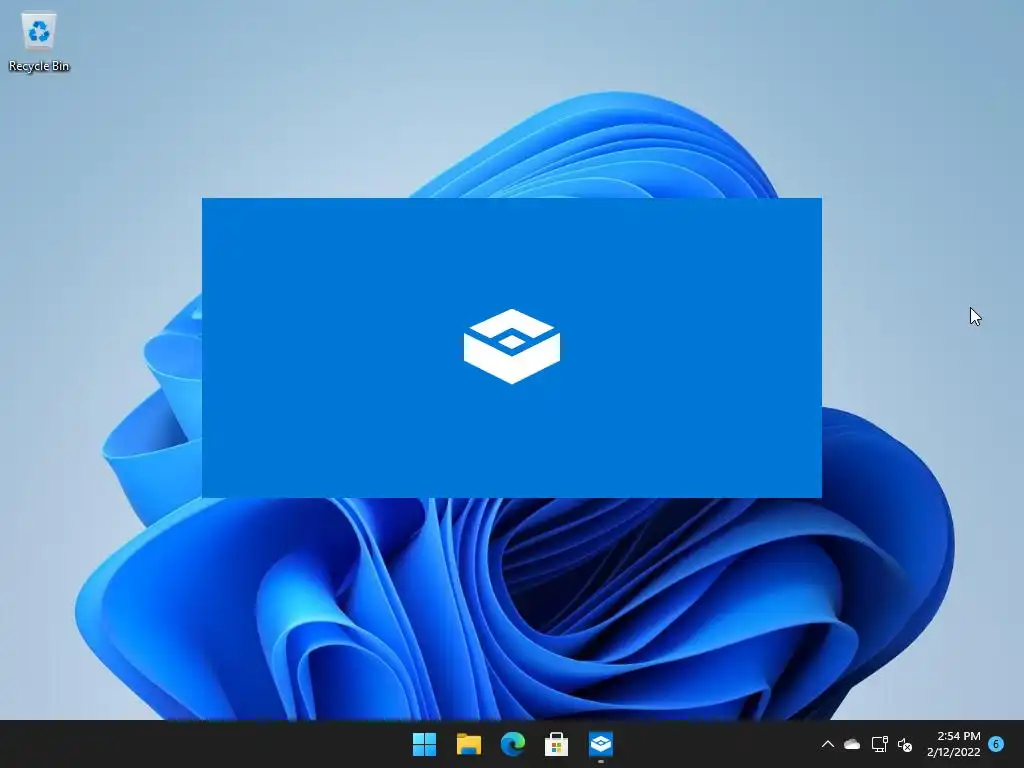
Task: Click the Windows Sandbox splash logo
Action: click(512, 346)
